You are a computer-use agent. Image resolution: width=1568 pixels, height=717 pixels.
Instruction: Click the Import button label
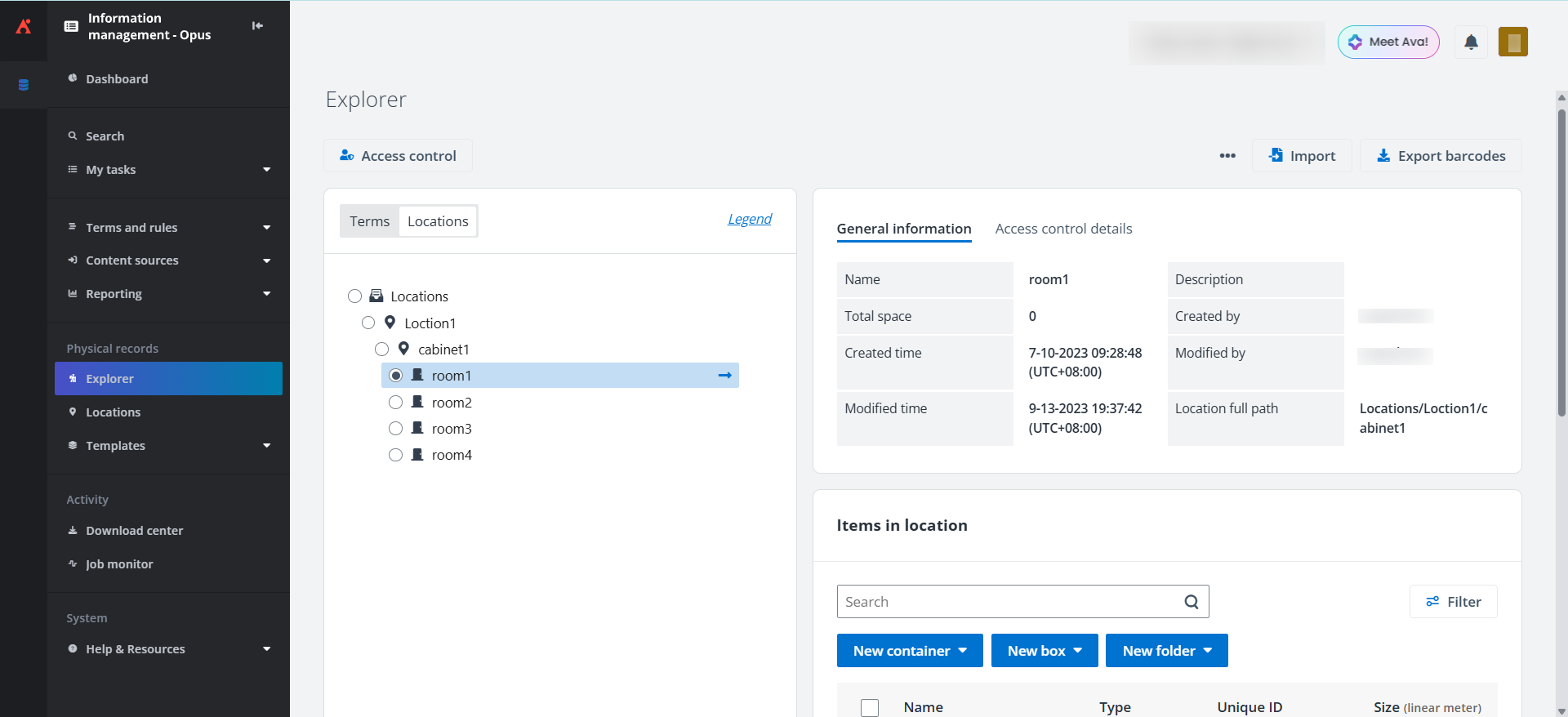point(1312,156)
